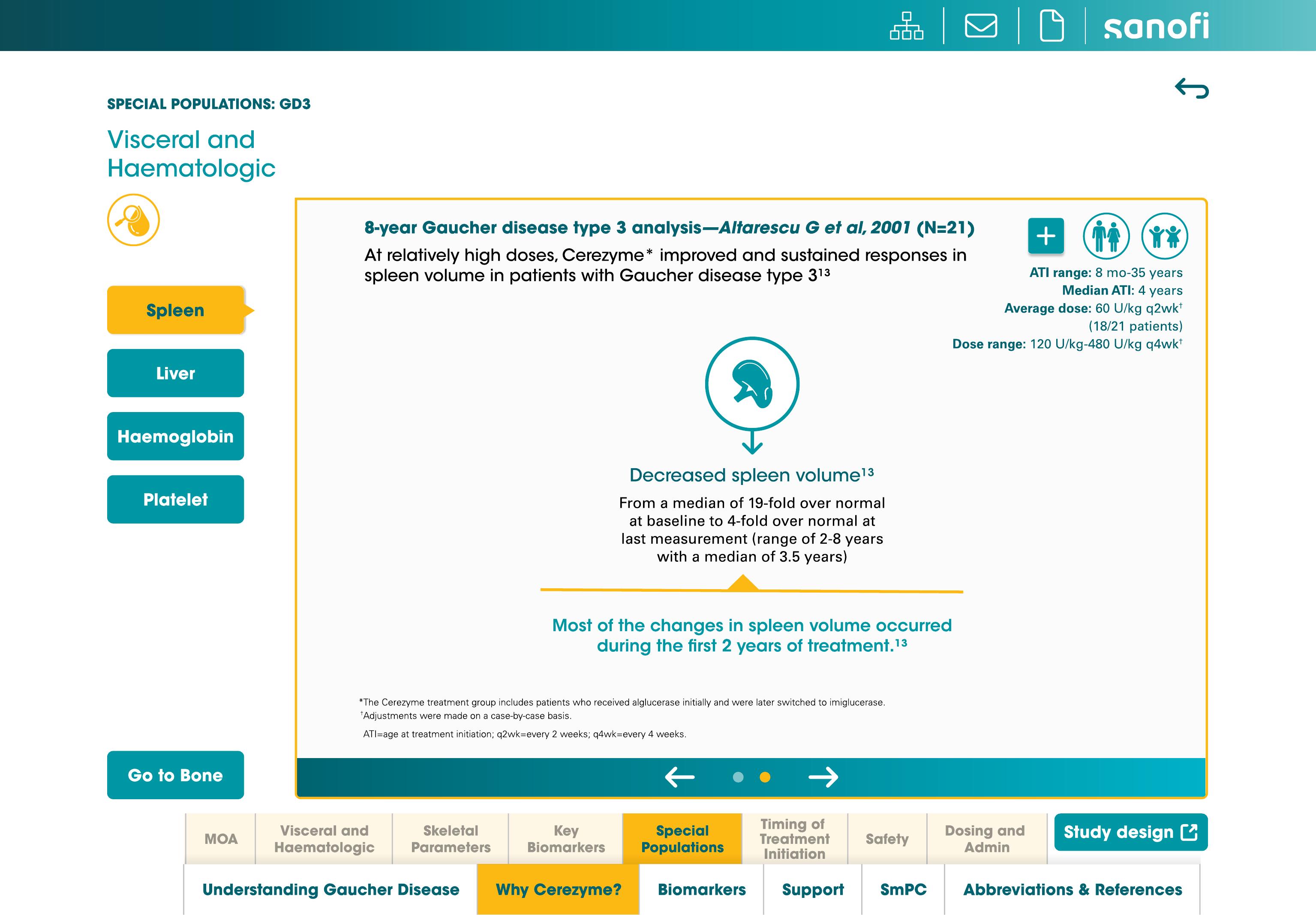Select the second slide dot
Viewport: 1316px width, 915px height.
tap(765, 777)
